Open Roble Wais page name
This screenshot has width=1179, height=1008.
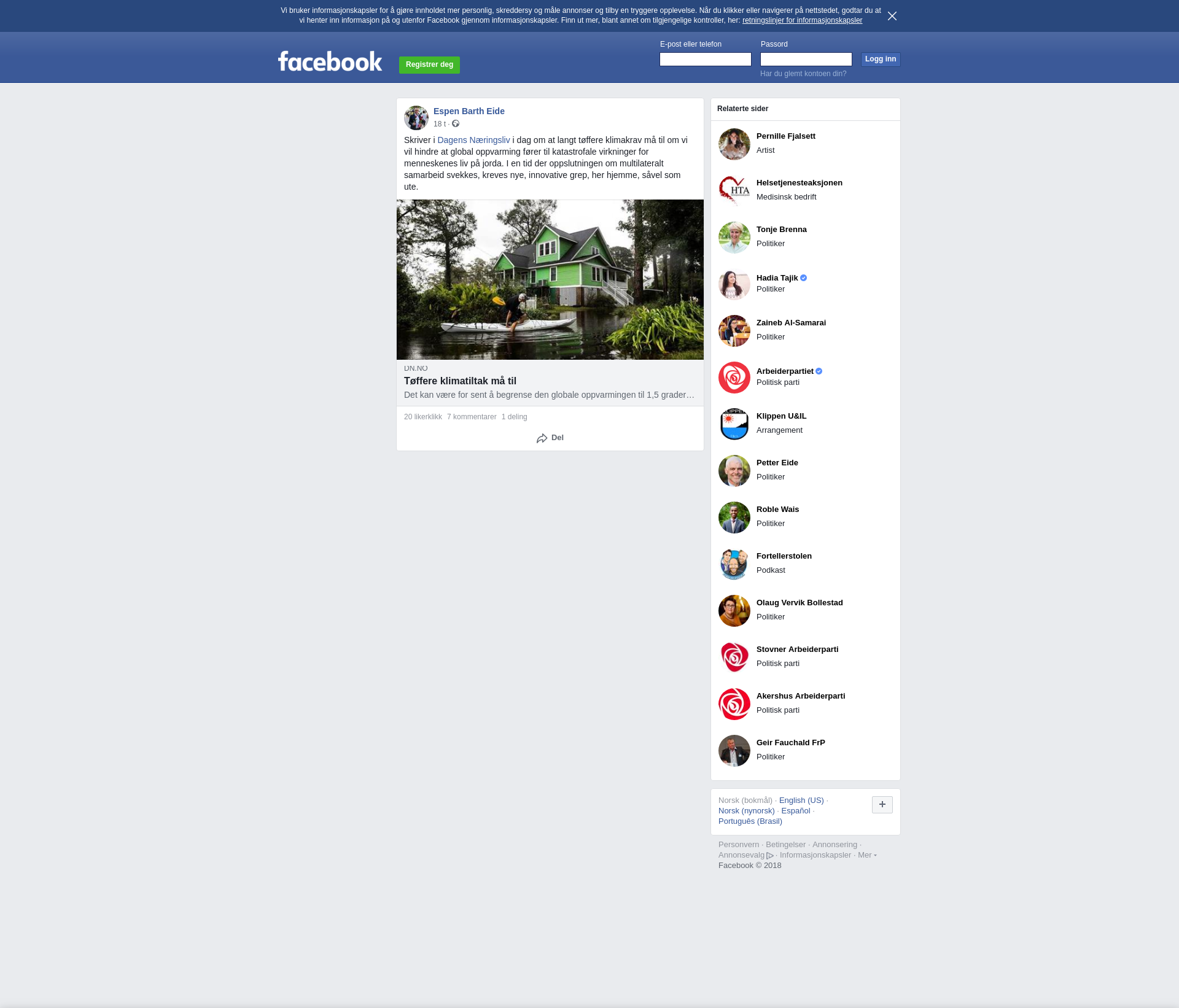click(x=778, y=510)
